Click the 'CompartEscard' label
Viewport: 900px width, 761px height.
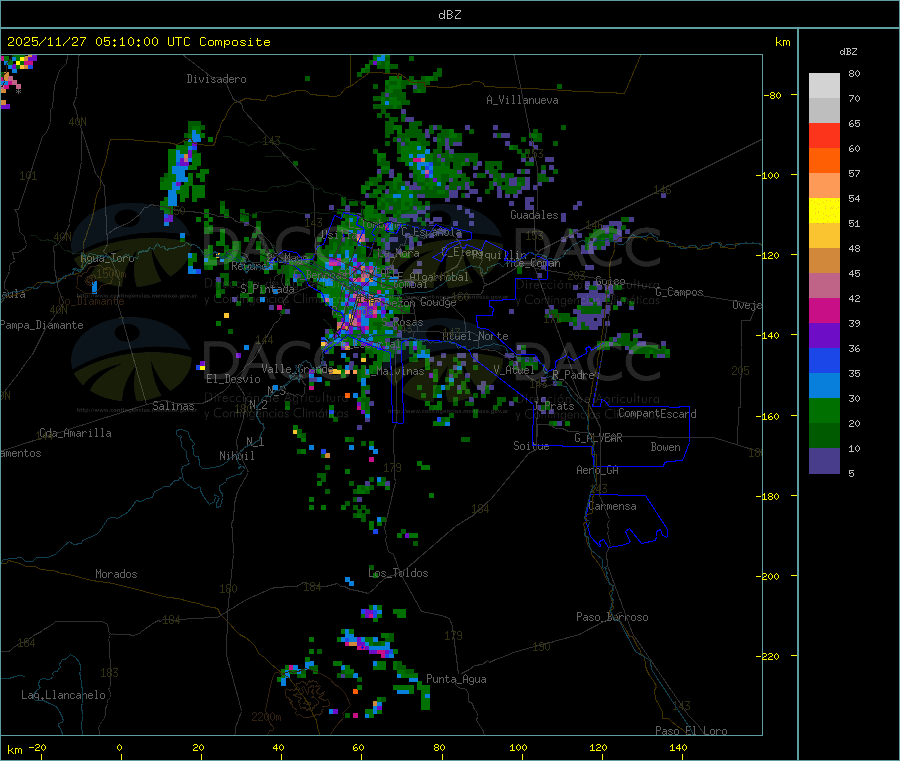[657, 414]
